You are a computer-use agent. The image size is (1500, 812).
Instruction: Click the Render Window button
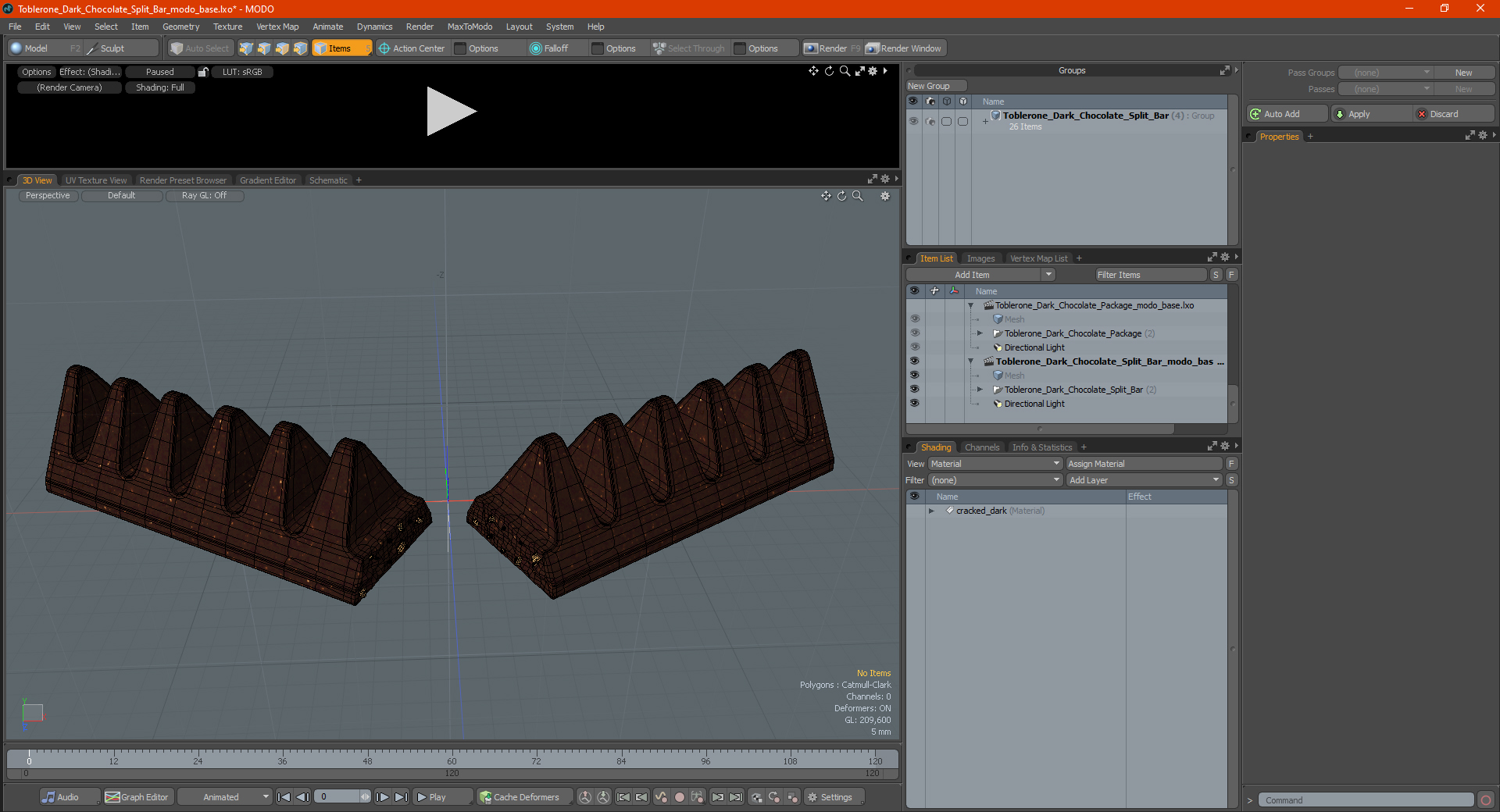click(x=905, y=48)
